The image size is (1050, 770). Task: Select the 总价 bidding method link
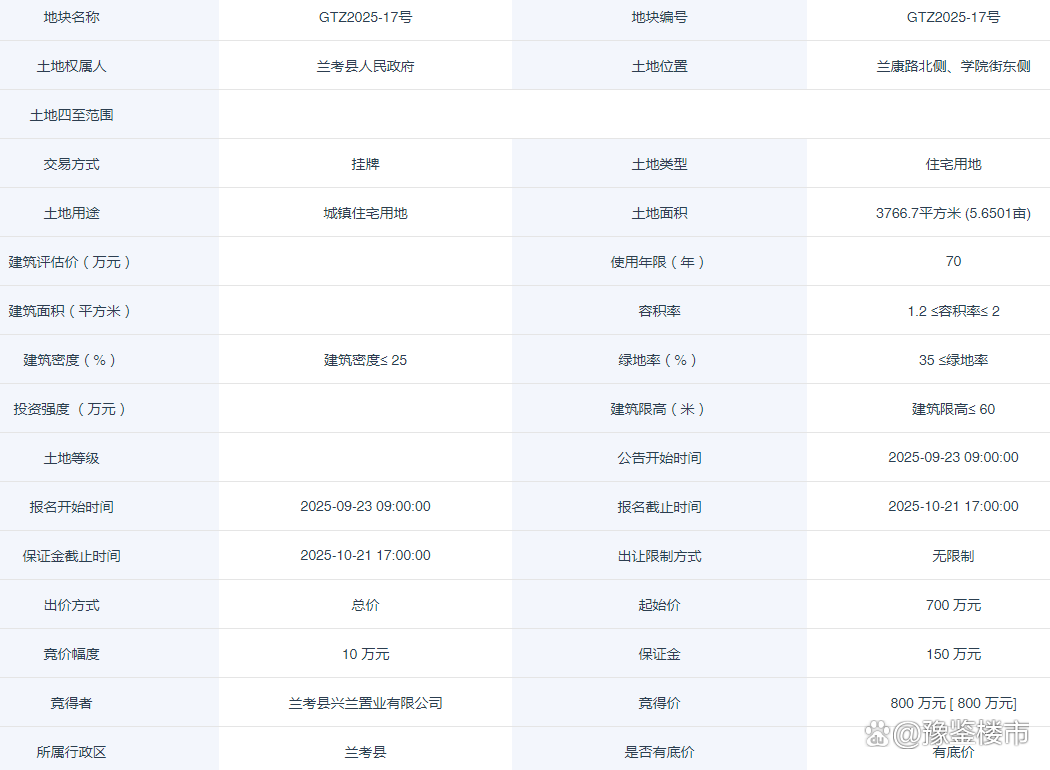coord(365,604)
